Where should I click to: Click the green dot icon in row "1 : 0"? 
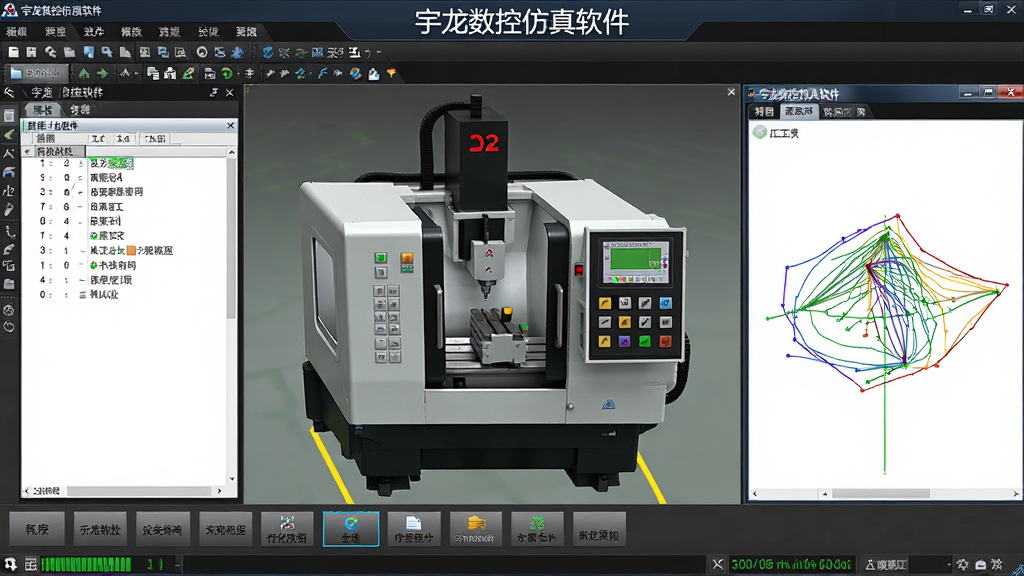(94, 265)
